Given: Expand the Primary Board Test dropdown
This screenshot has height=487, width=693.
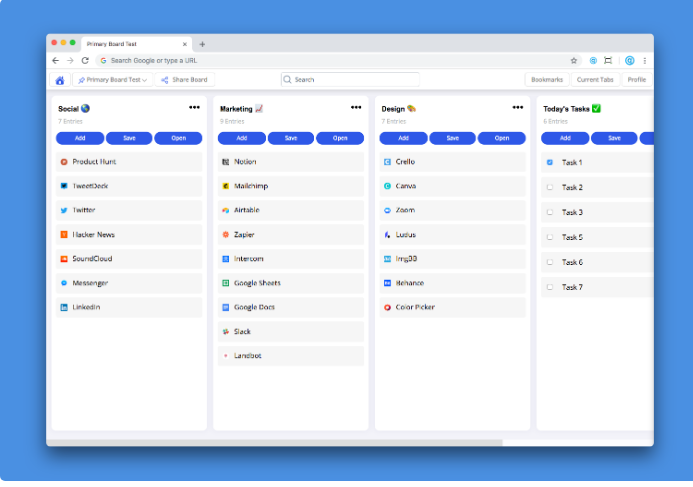Looking at the screenshot, I should click(x=113, y=80).
